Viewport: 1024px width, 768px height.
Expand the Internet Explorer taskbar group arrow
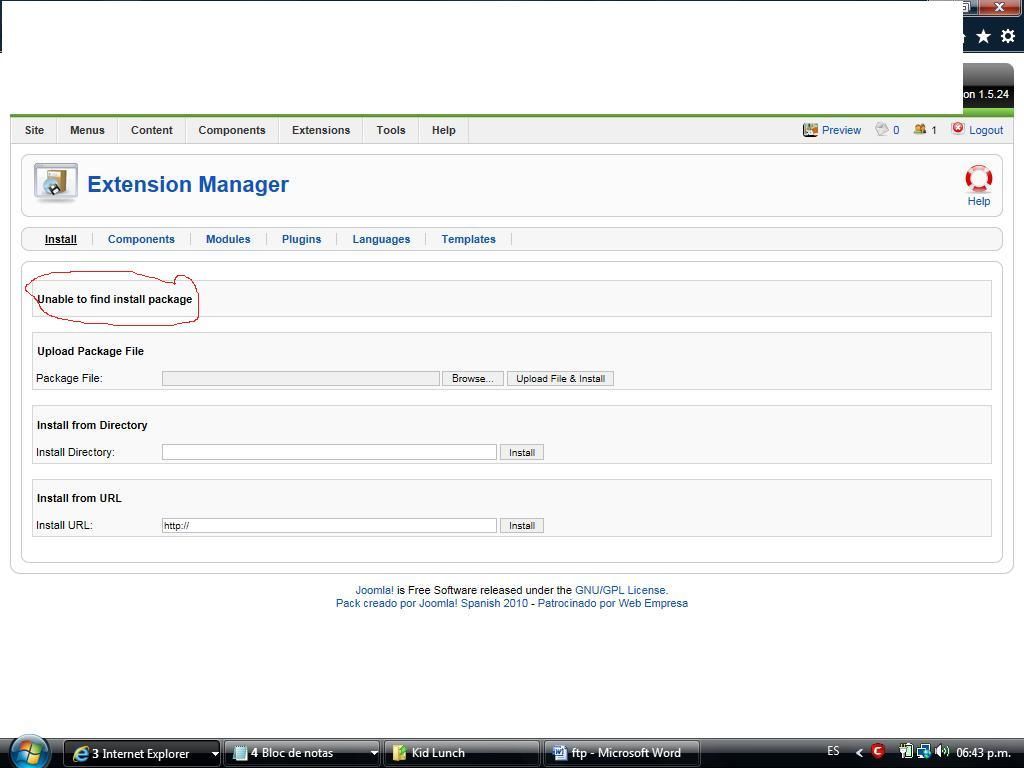214,753
